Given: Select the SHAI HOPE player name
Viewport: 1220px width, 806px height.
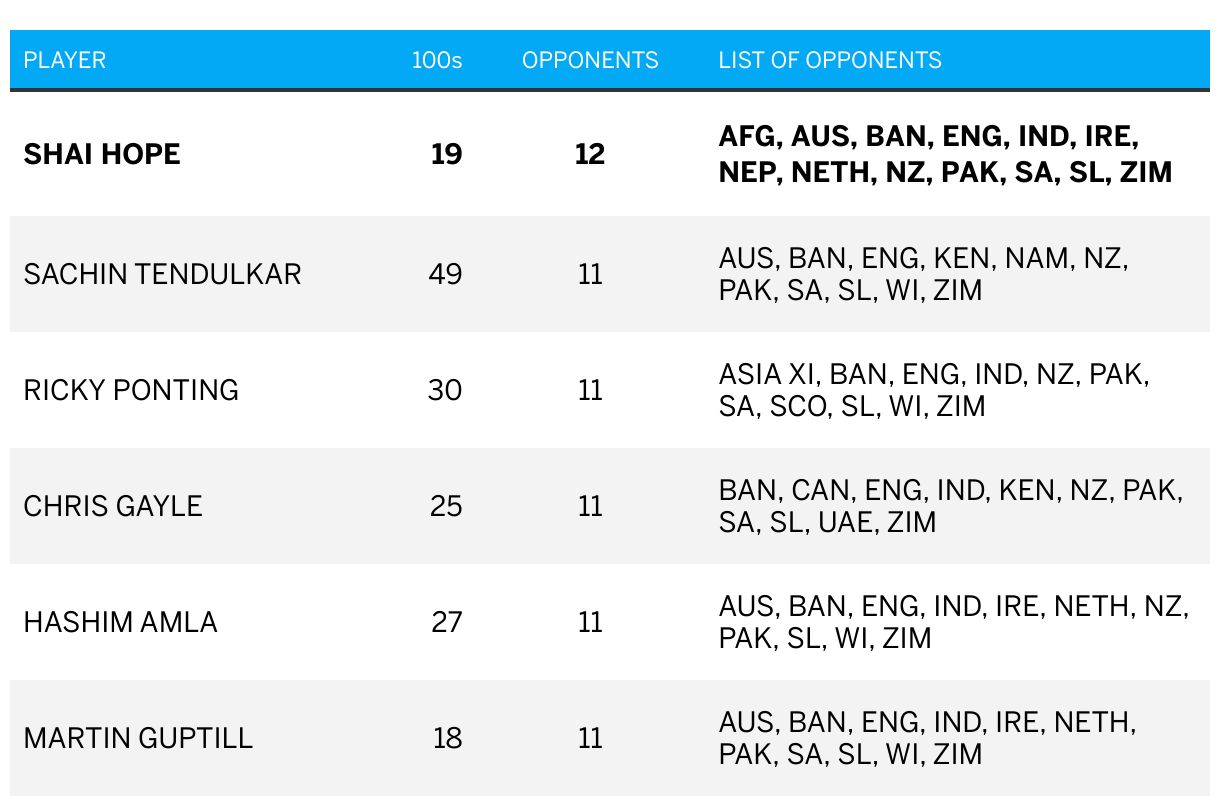Looking at the screenshot, I should click(102, 154).
